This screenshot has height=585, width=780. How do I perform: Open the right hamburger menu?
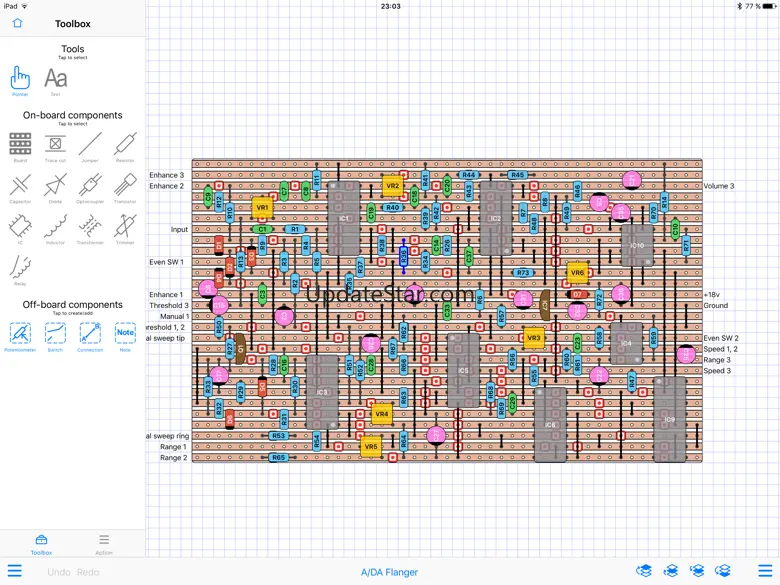click(765, 571)
